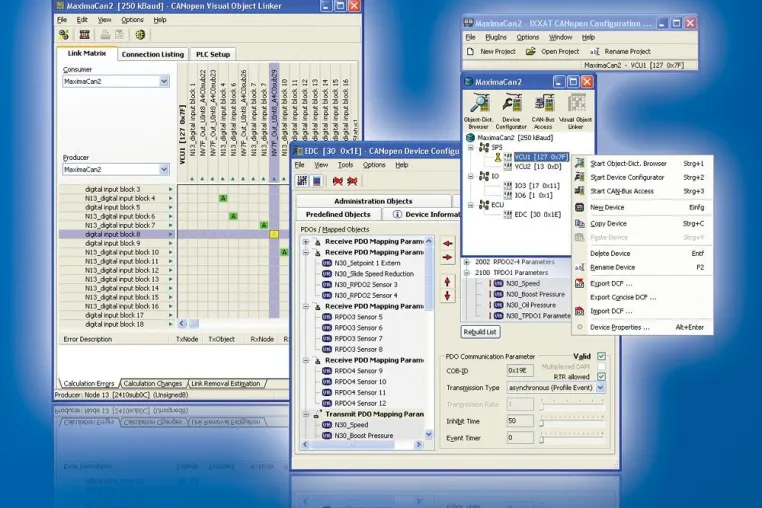The width and height of the screenshot is (762, 508).
Task: Click the red up arrow button in EDC
Action: (448, 281)
